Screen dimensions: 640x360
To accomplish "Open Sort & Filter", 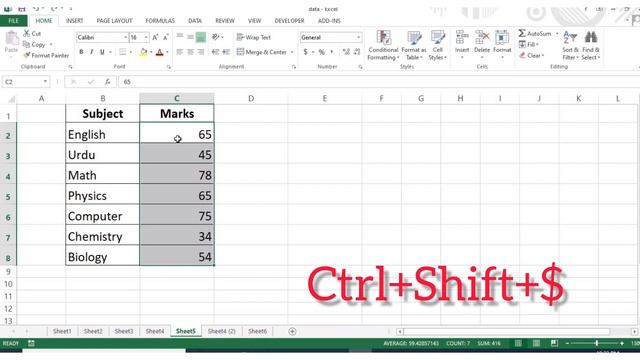I will coord(570,45).
